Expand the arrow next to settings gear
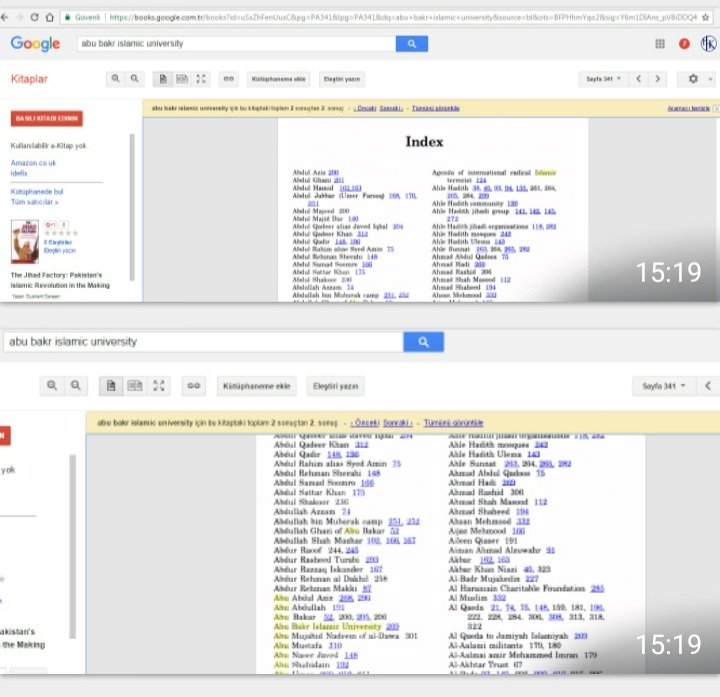 [x=710, y=79]
